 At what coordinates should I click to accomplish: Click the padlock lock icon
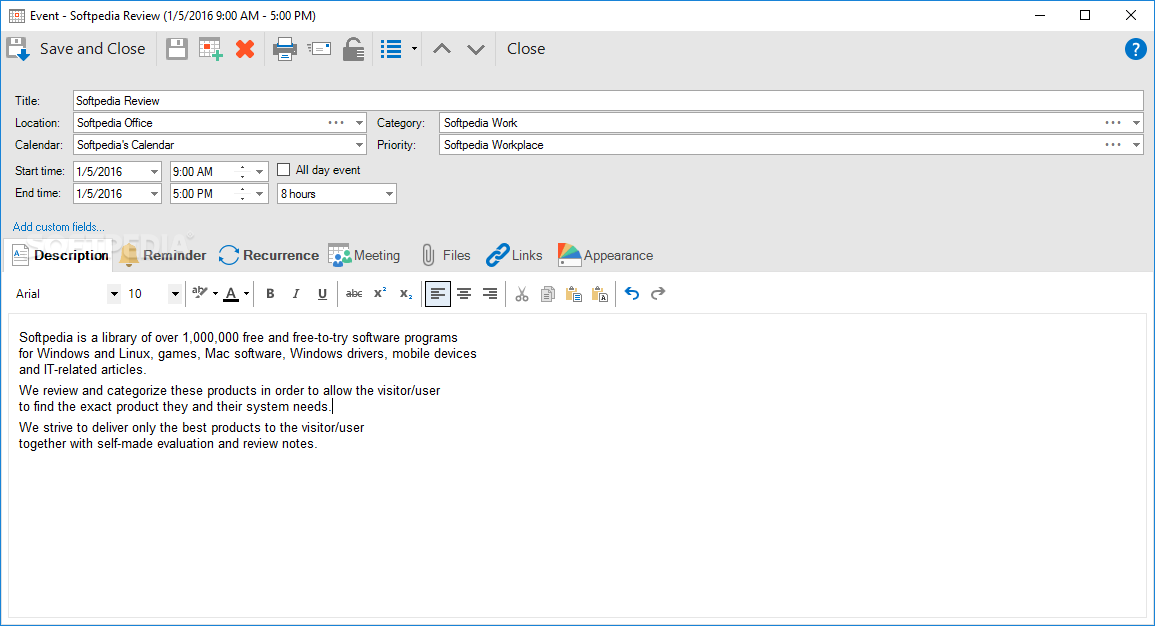pos(354,49)
